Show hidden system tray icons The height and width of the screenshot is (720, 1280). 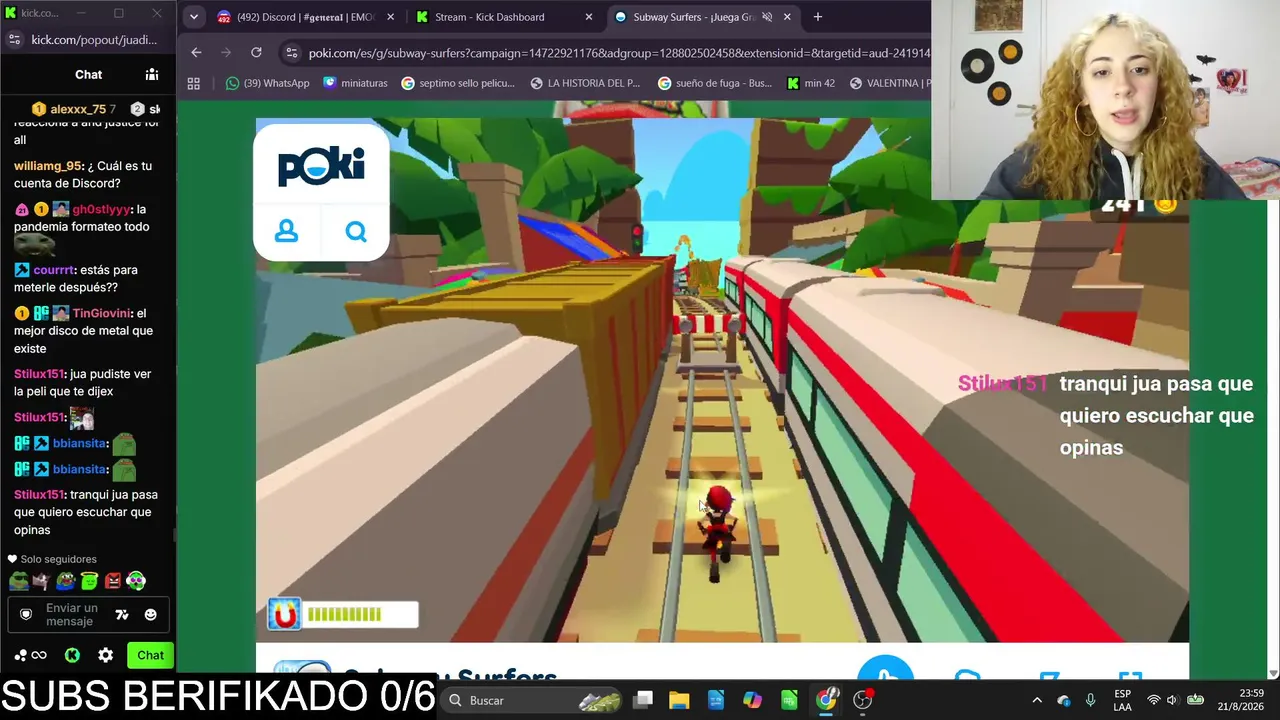tap(1037, 700)
